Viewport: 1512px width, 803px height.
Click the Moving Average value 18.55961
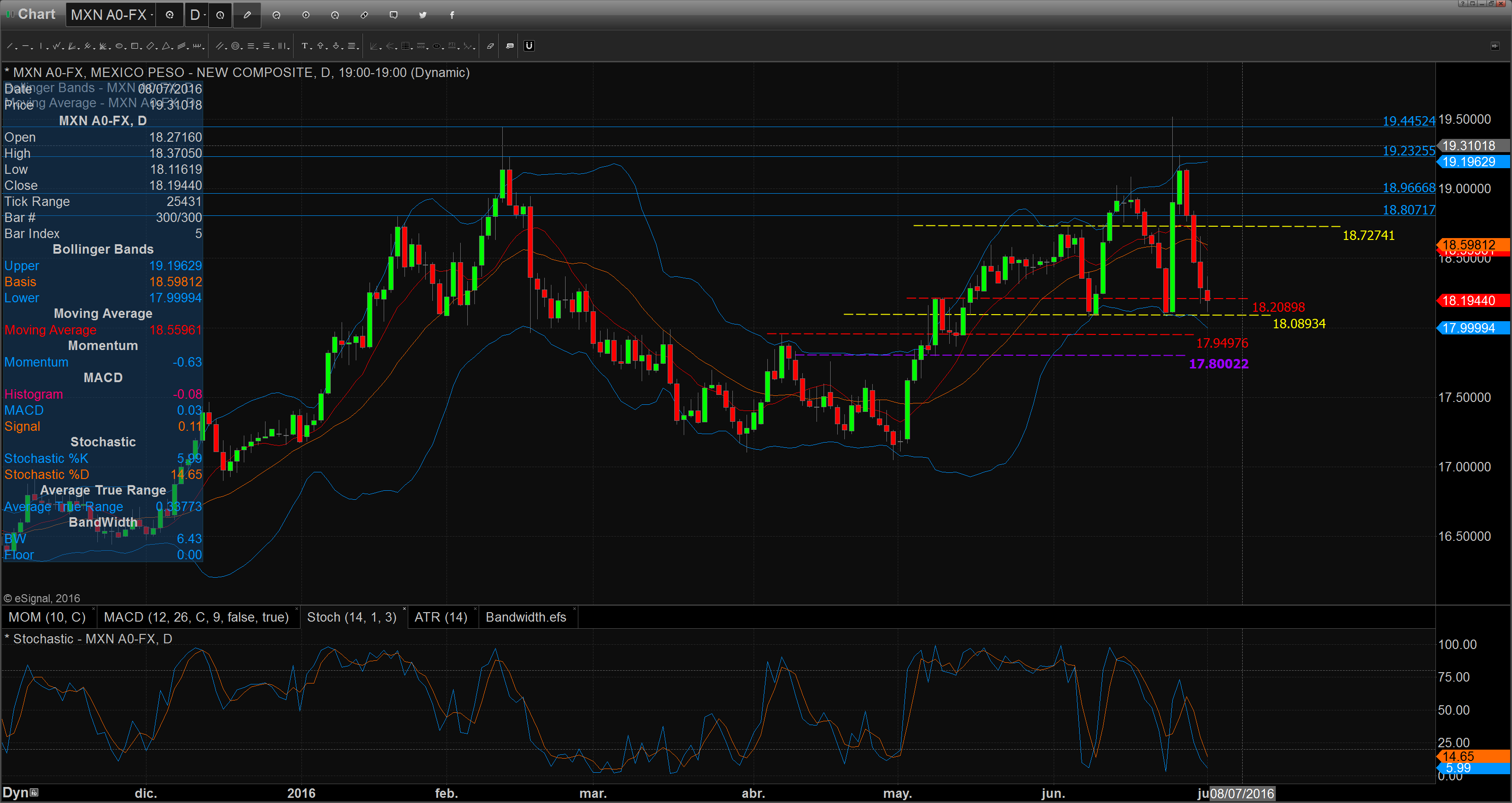[x=175, y=330]
